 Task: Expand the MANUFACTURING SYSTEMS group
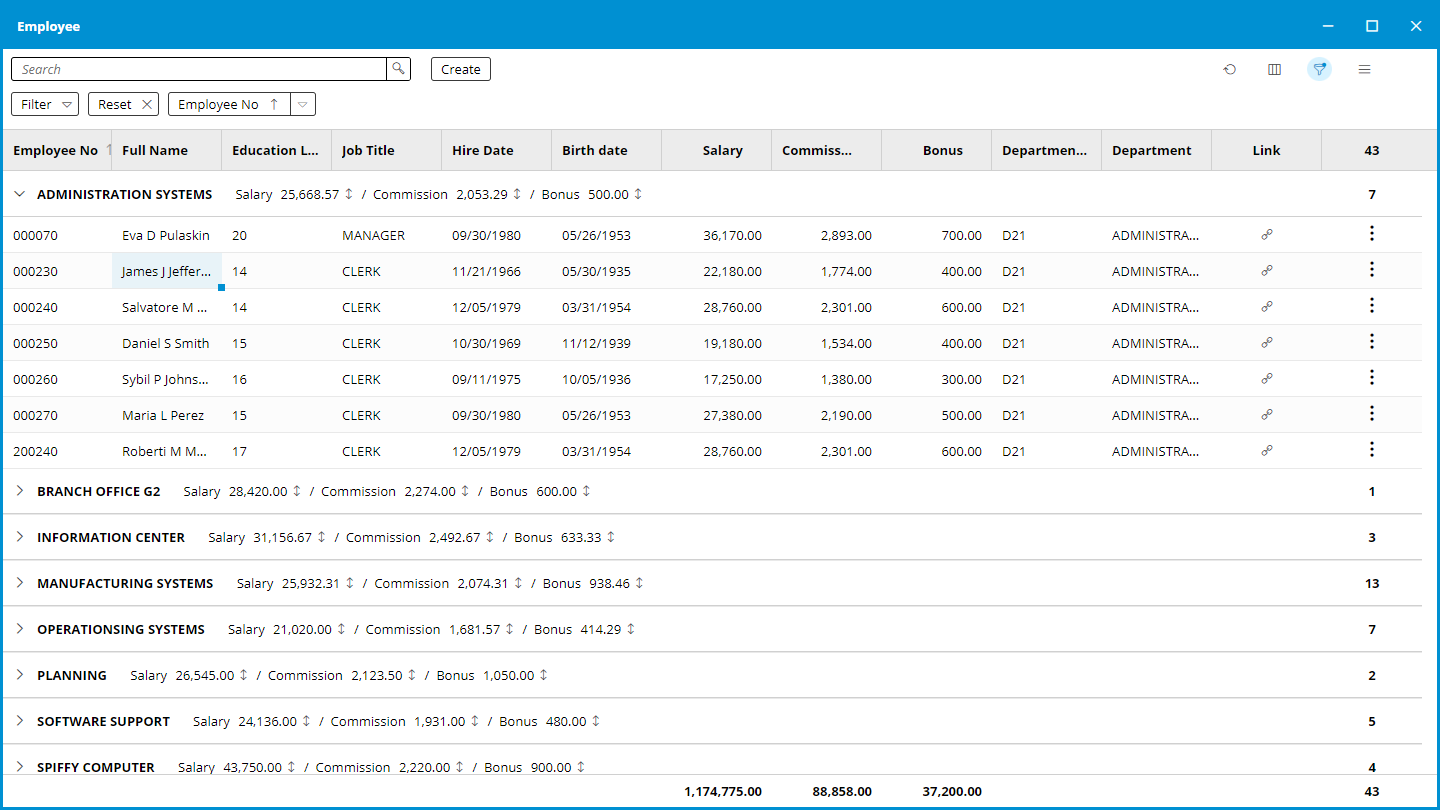(x=19, y=583)
